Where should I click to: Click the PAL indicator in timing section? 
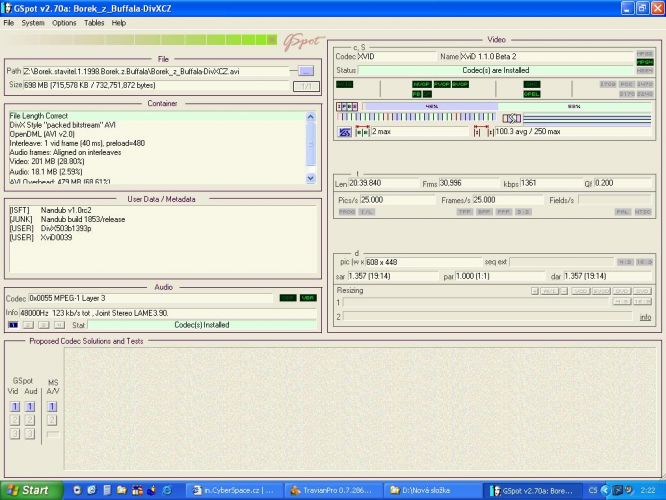point(623,212)
